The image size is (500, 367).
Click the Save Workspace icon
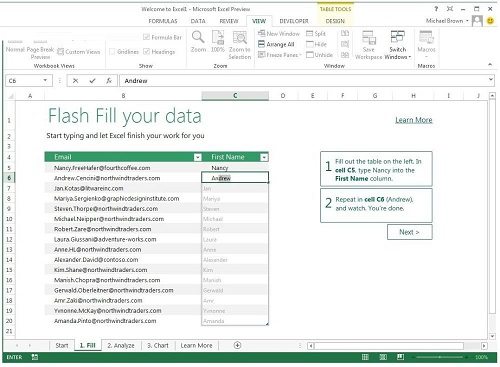[x=369, y=37]
